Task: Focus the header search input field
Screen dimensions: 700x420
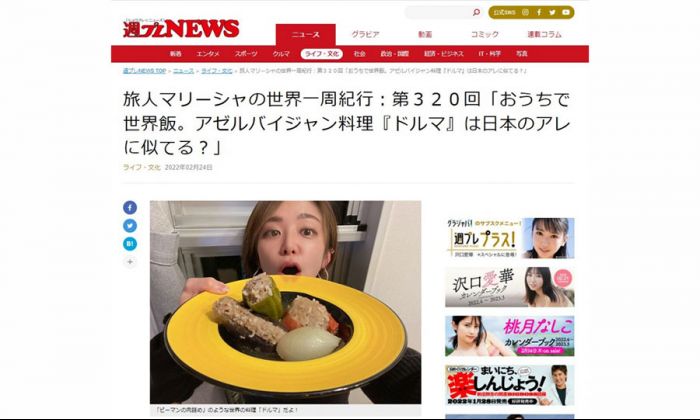Action: point(438,12)
